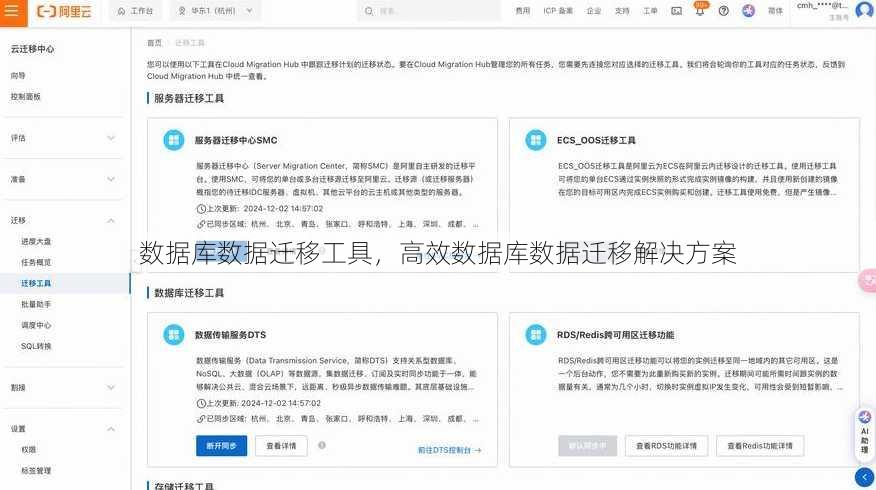This screenshot has height=490, width=876.
Task: Click the clock icon beside the DTS card's 上次更新
Action: [201, 403]
